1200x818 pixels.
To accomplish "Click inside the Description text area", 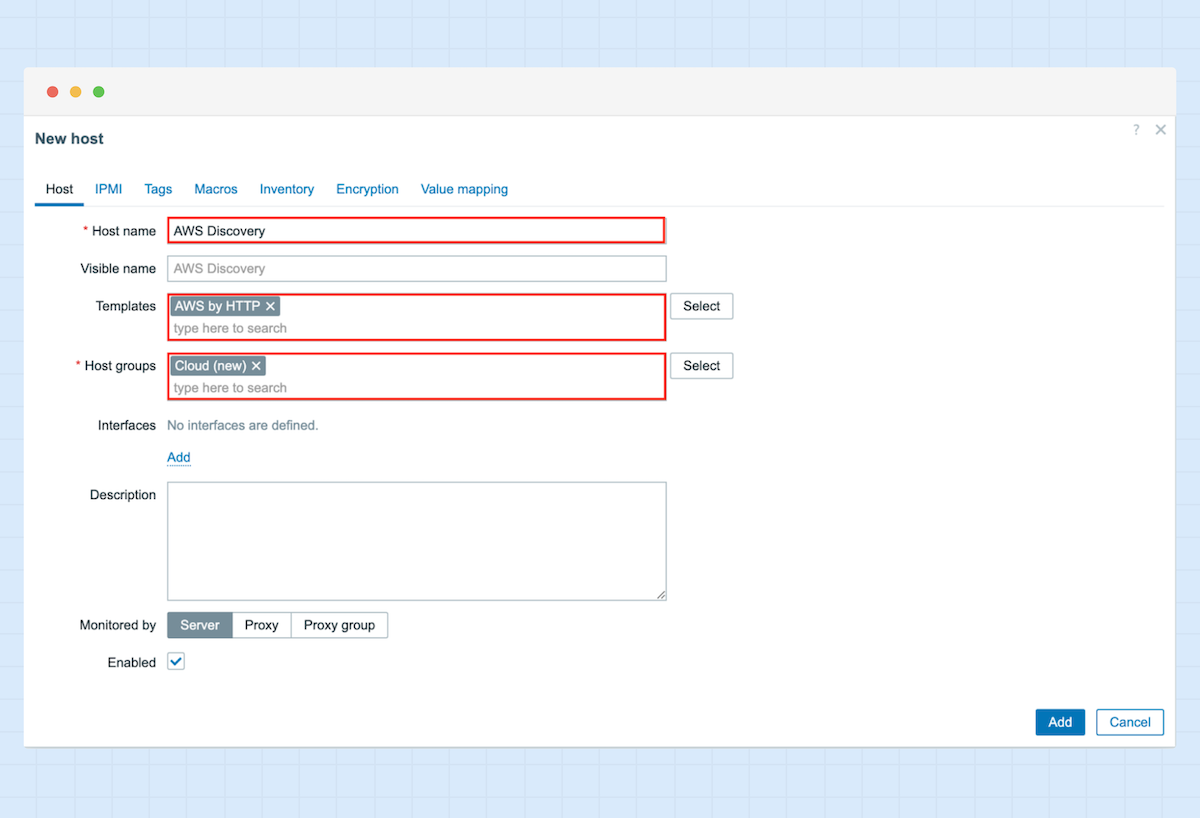I will point(416,541).
